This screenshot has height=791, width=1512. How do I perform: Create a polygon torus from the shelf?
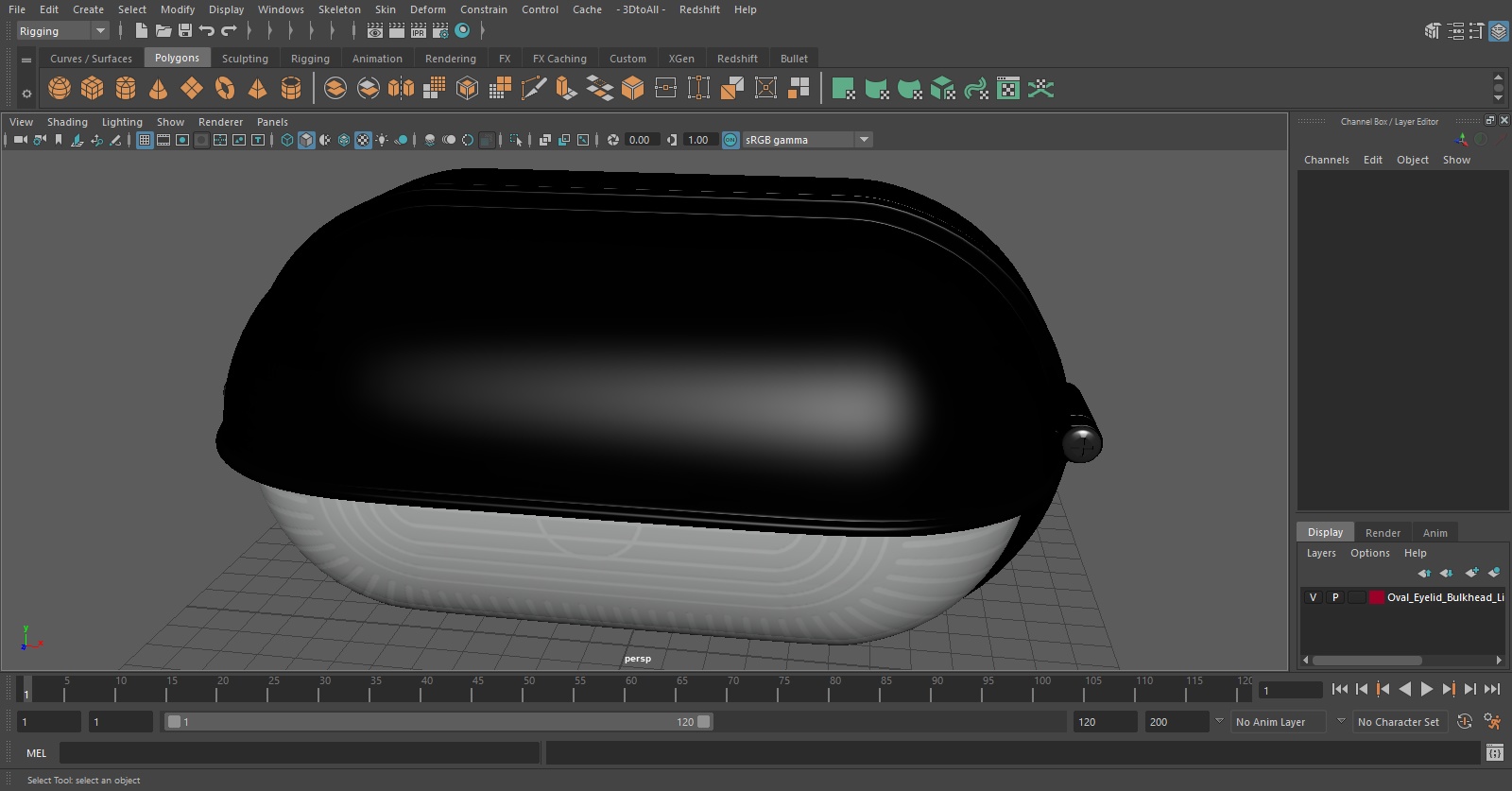(x=225, y=89)
